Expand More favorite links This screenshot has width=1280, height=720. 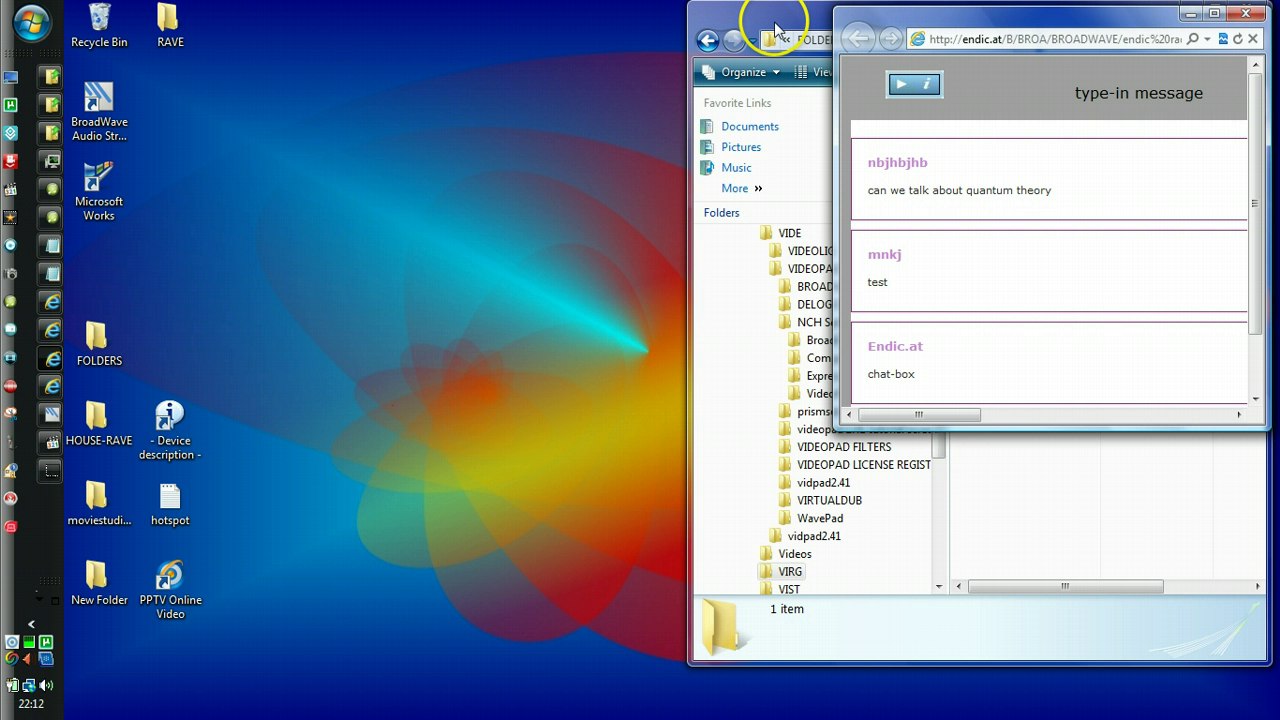[x=741, y=188]
